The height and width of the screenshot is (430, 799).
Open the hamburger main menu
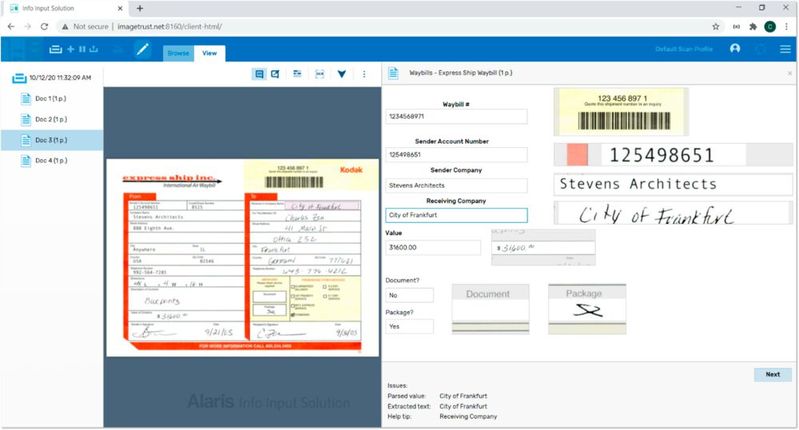click(785, 49)
